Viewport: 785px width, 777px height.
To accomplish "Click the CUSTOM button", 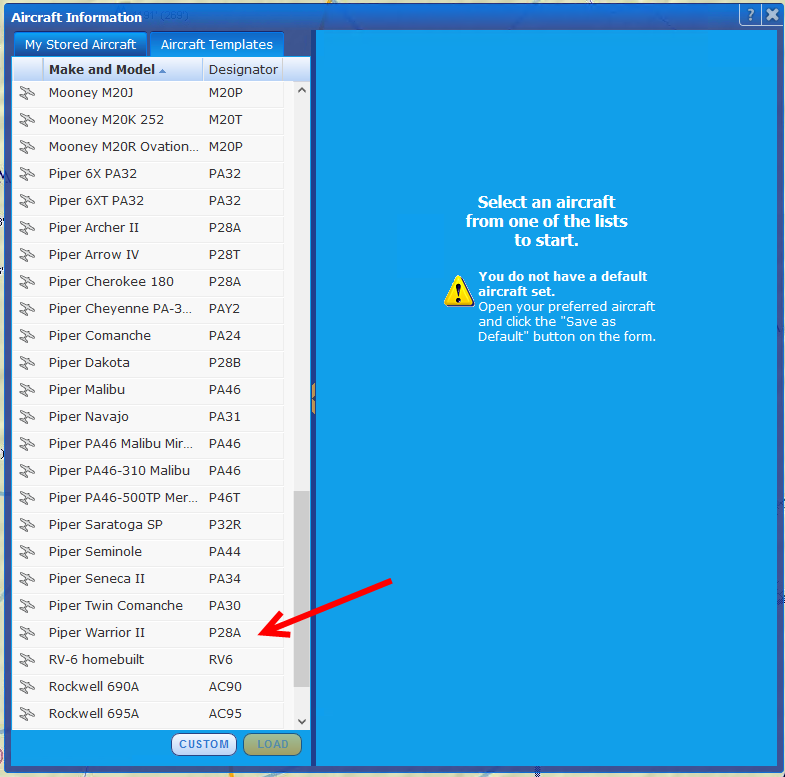I will click(x=204, y=744).
